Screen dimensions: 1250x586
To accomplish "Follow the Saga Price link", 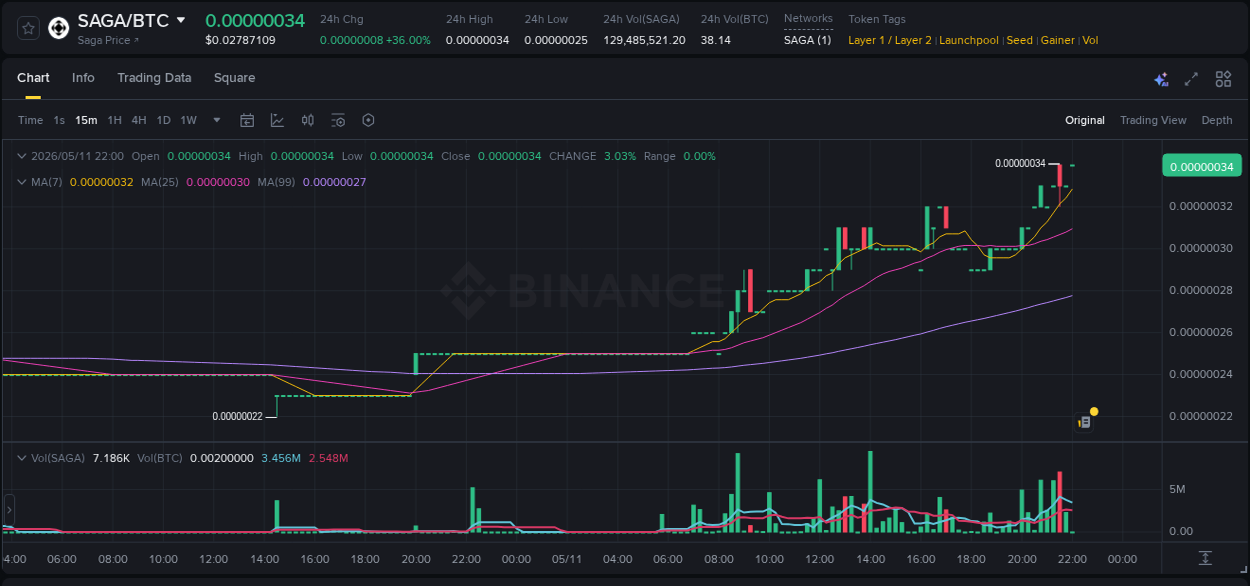I will (x=109, y=40).
